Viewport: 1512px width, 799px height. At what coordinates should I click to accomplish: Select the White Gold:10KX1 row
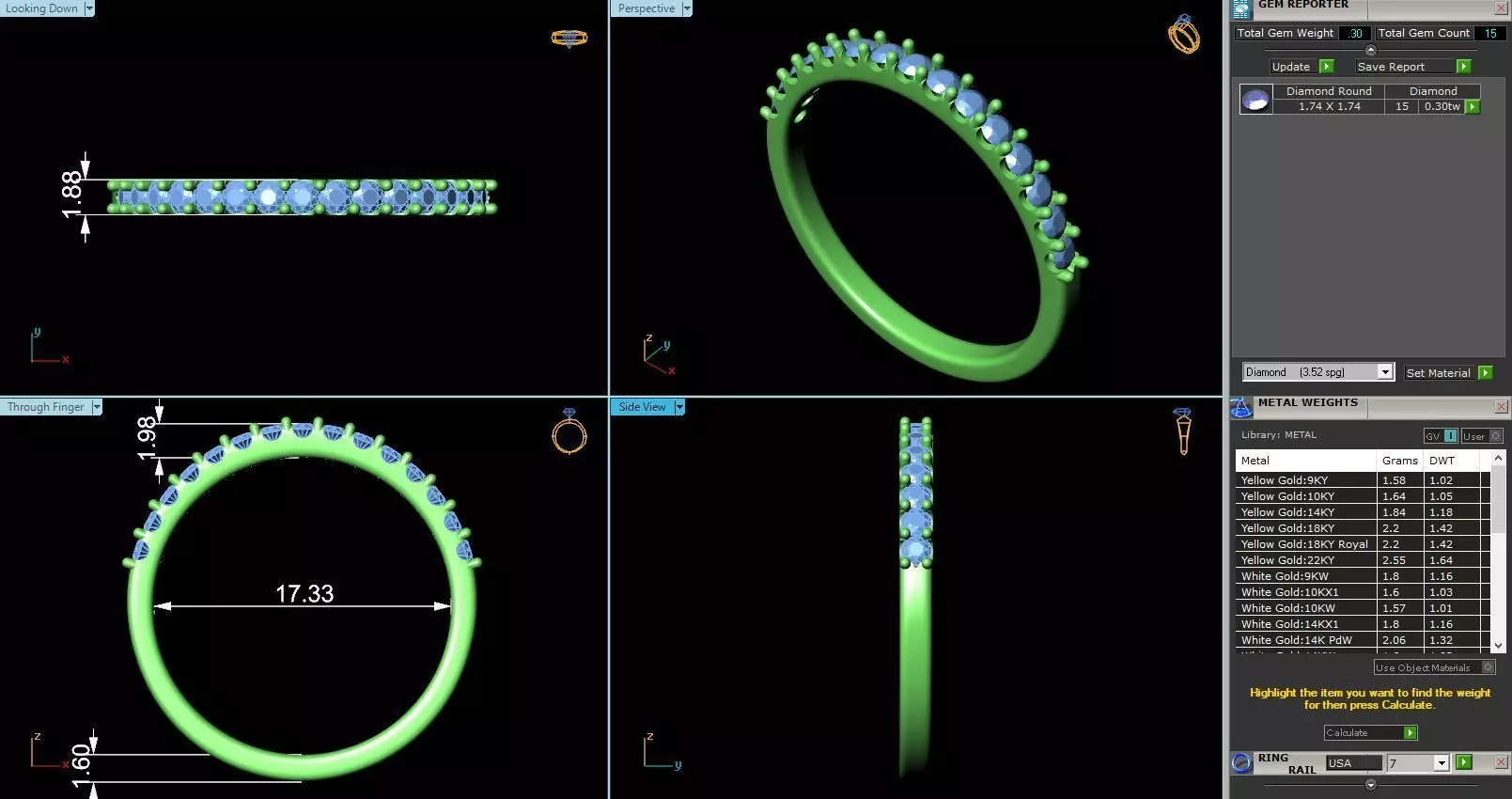[x=1363, y=592]
